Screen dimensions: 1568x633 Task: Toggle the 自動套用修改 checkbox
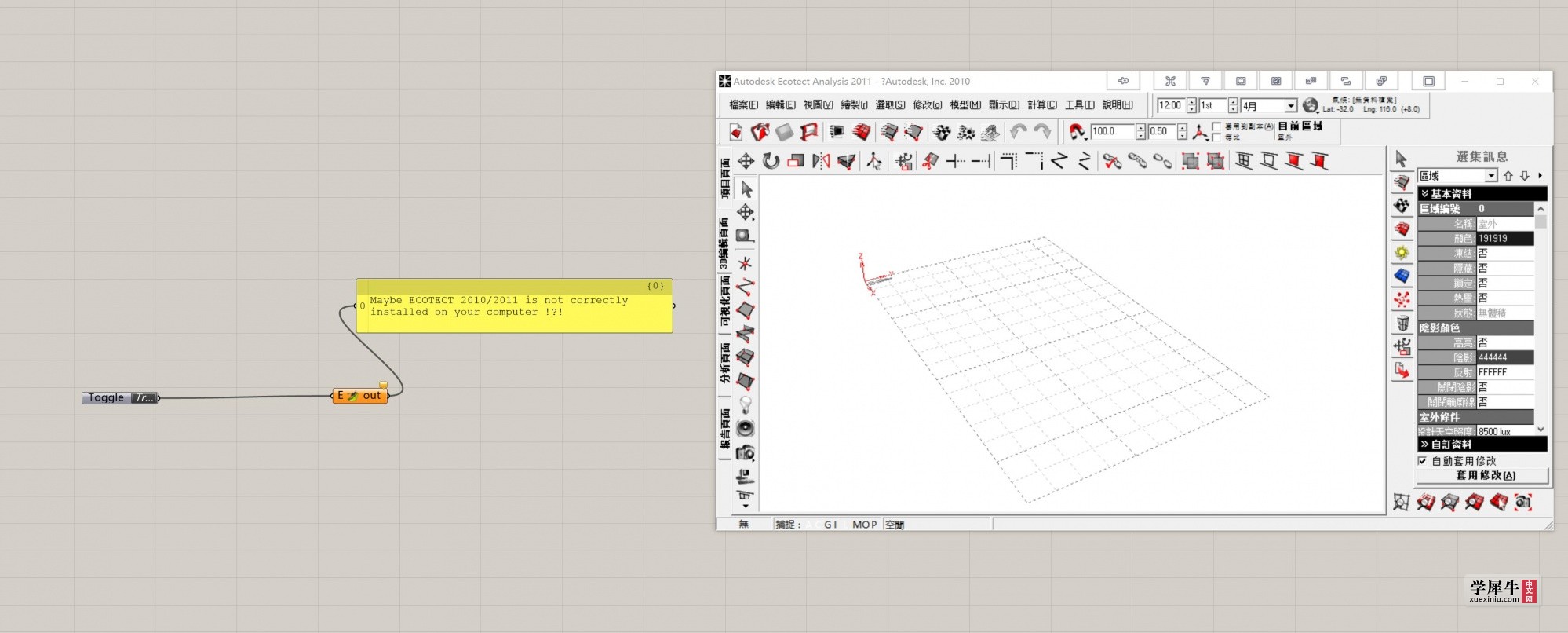click(1422, 461)
